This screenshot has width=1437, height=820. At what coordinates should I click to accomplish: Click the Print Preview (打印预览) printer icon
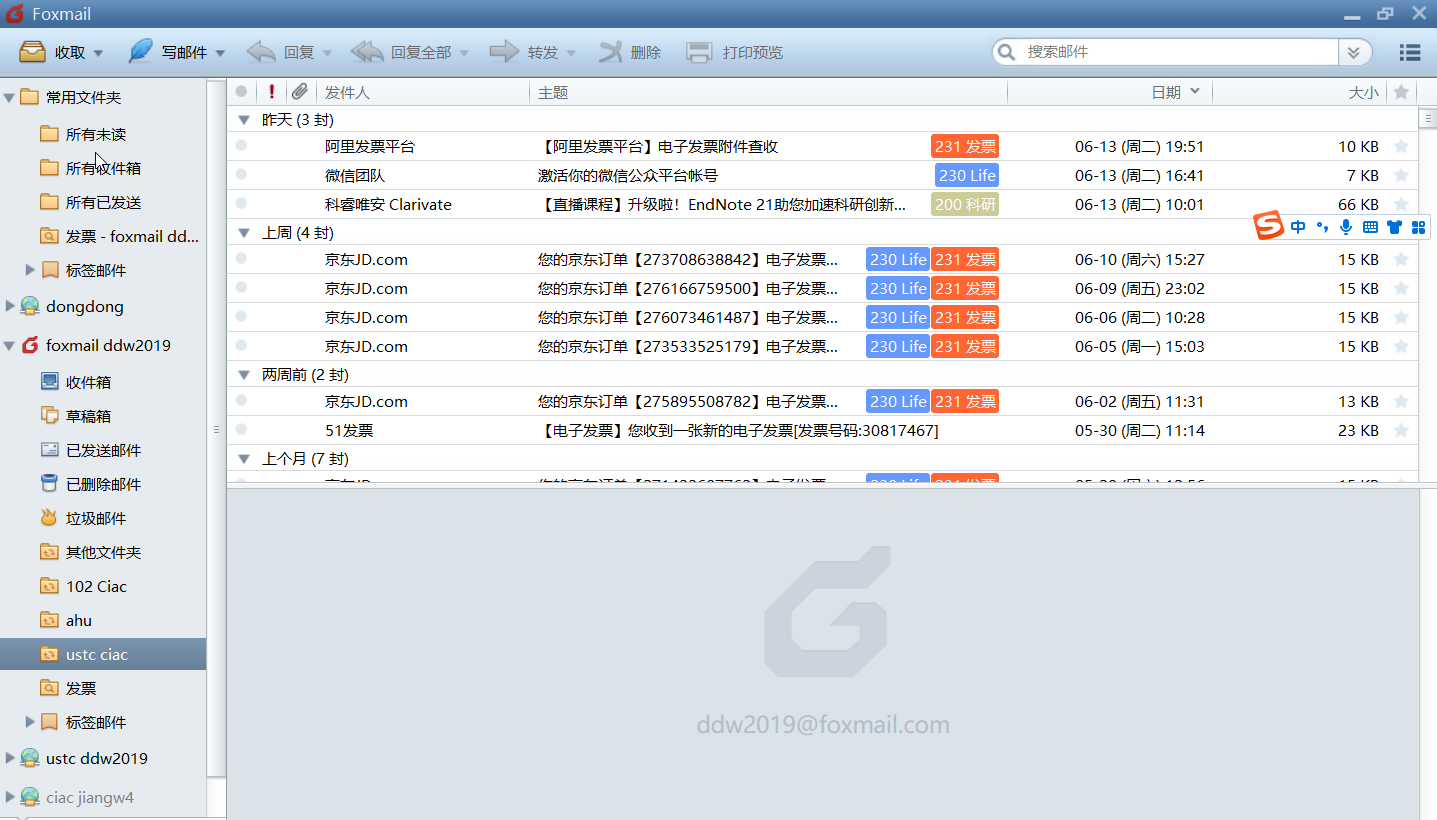(699, 52)
